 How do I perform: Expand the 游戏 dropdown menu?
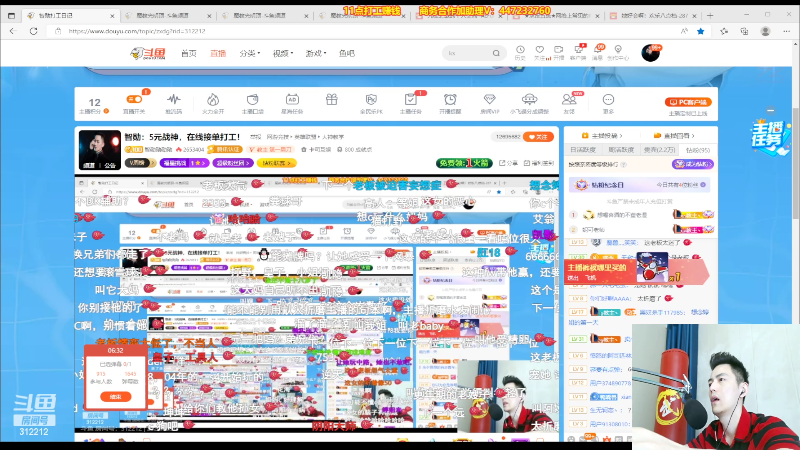pos(315,53)
